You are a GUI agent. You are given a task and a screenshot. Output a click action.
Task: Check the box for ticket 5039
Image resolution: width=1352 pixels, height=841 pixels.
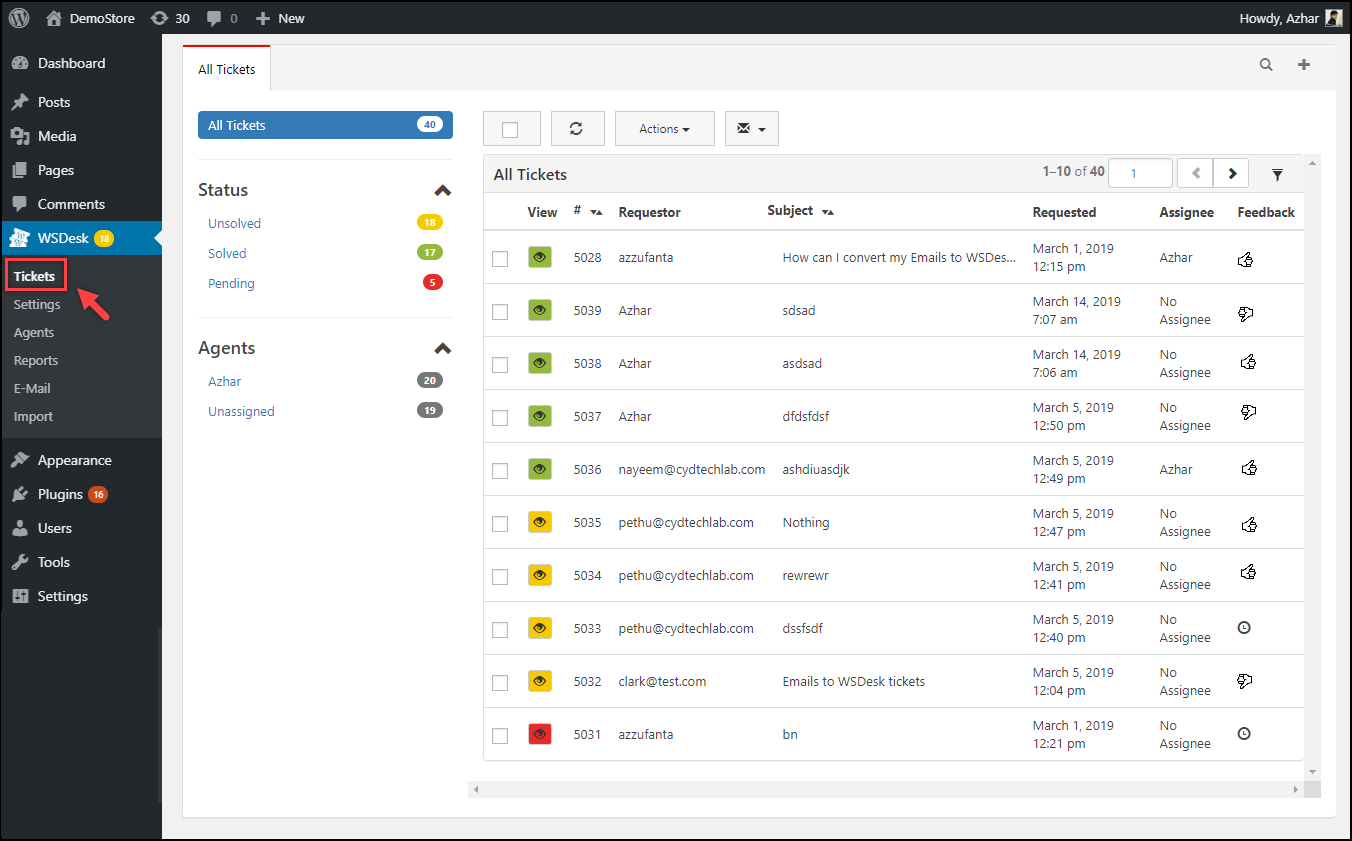(500, 312)
